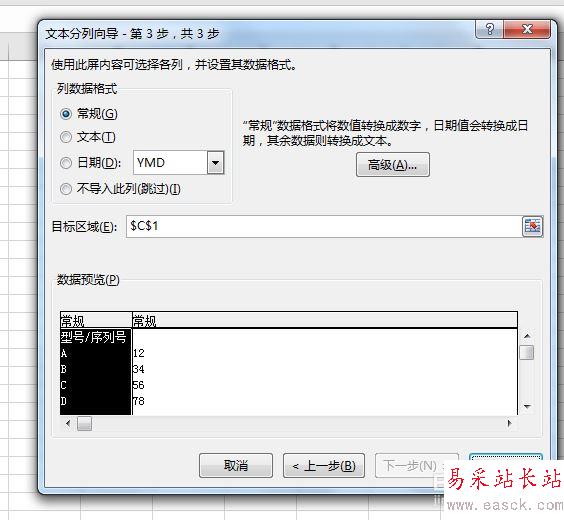Image resolution: width=564 pixels, height=520 pixels.
Task: Open the YMD date format dropdown
Action: click(x=215, y=163)
